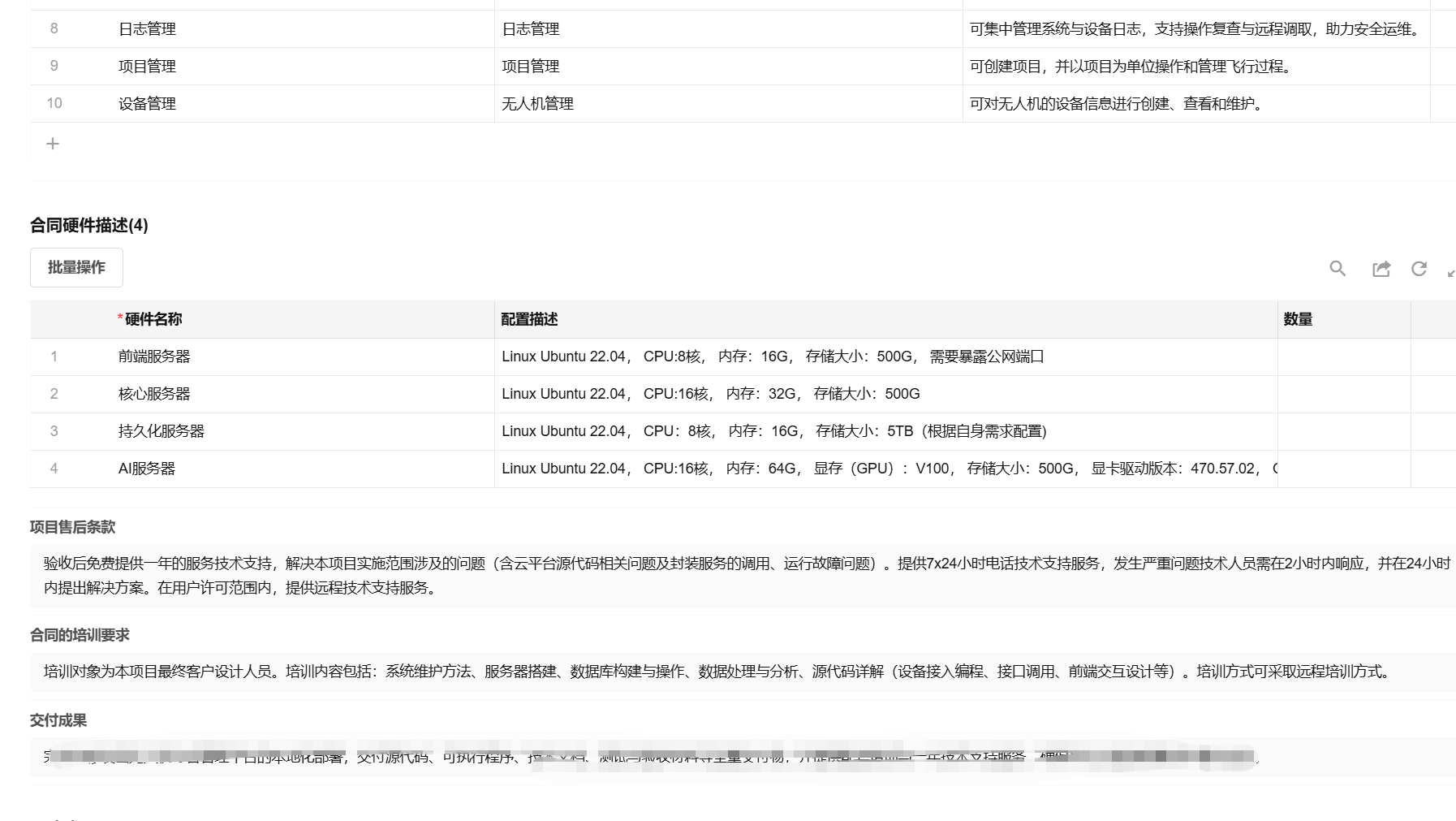Click the refresh icon above hardware table
The width and height of the screenshot is (1456, 821).
click(x=1419, y=269)
